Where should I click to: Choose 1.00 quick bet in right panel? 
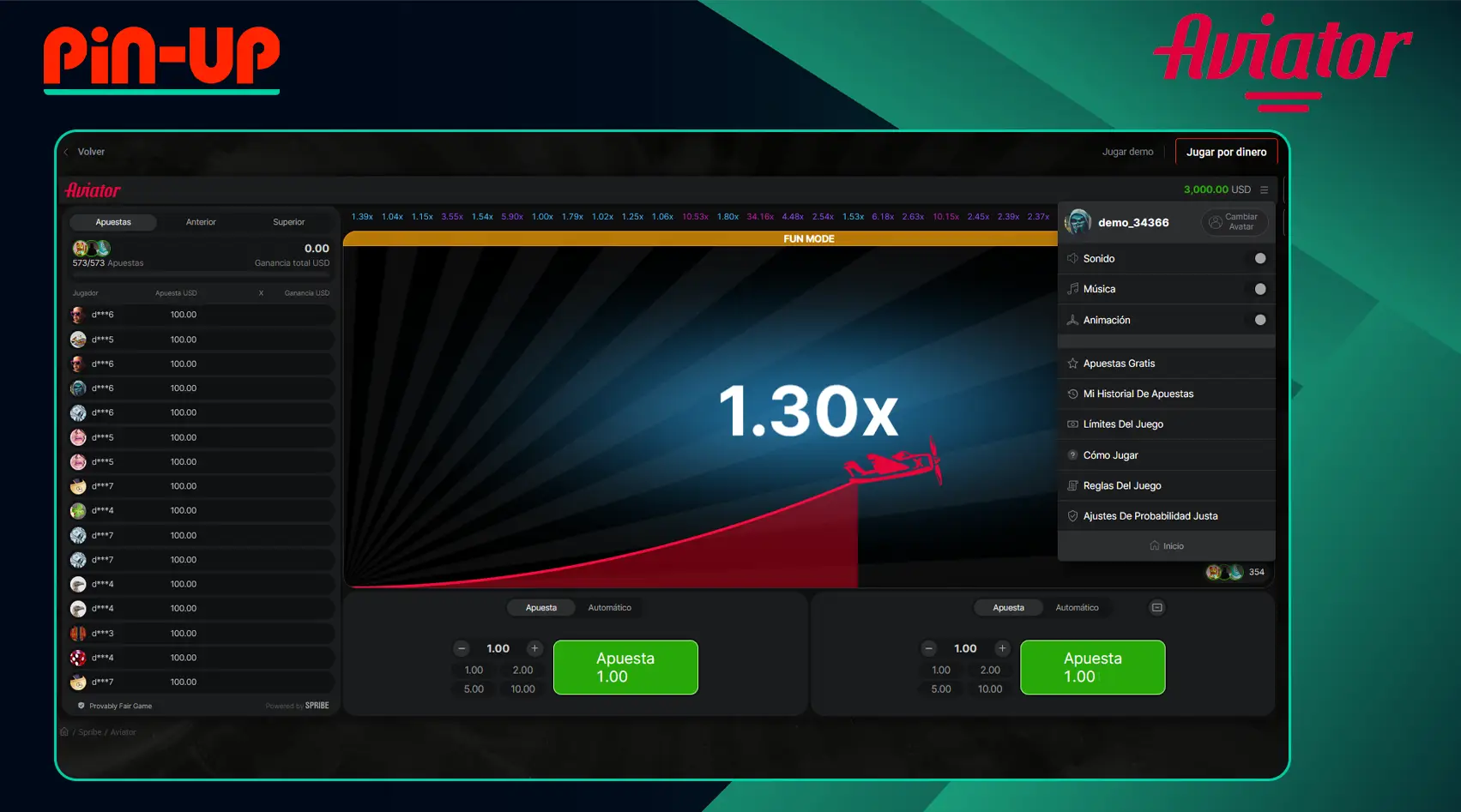[x=941, y=671]
